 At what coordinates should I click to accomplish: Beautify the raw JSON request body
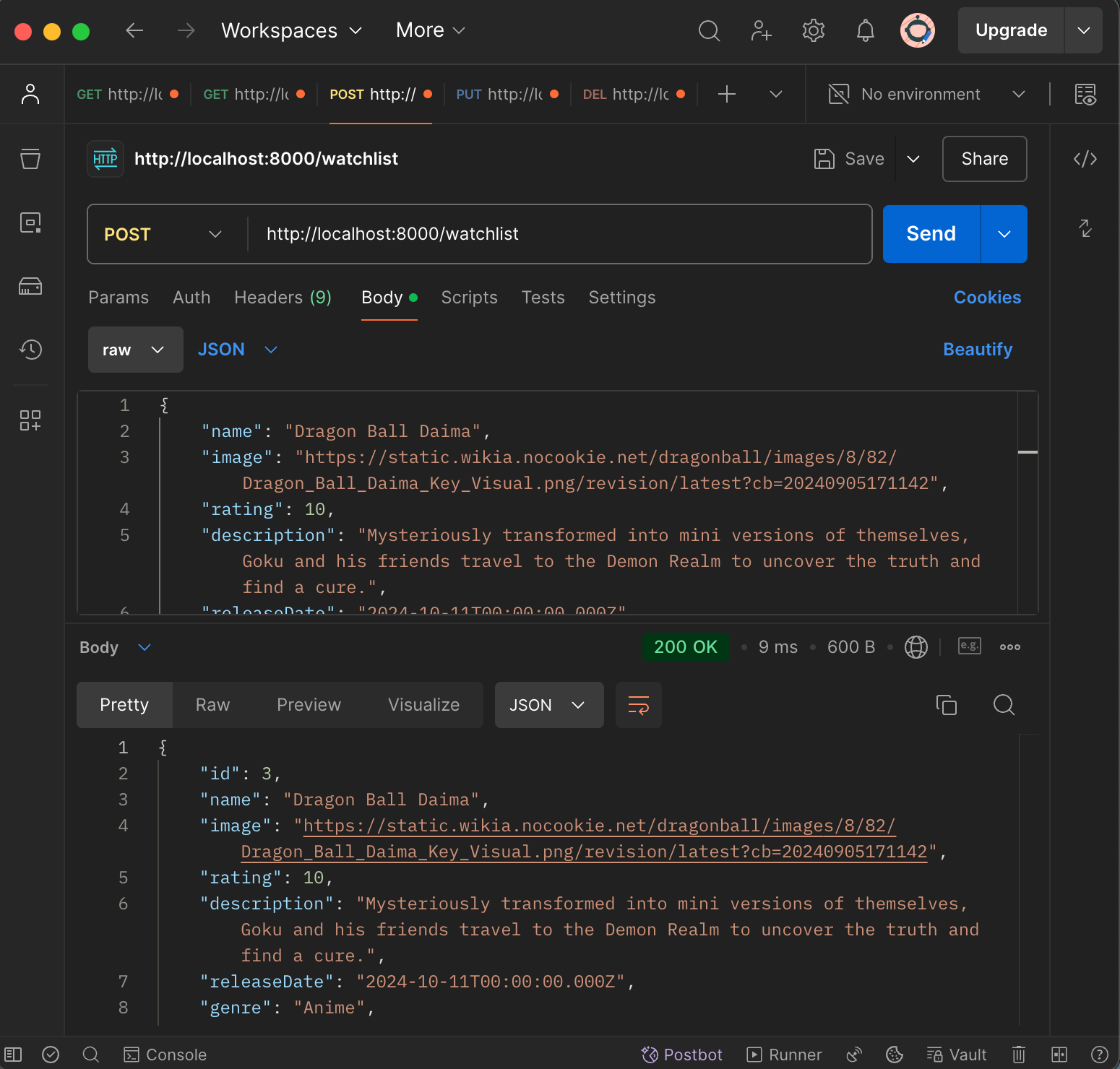[978, 350]
